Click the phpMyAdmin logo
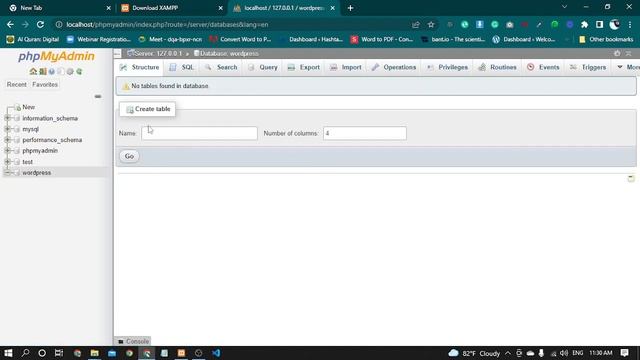Image resolution: width=640 pixels, height=360 pixels. pos(56,56)
